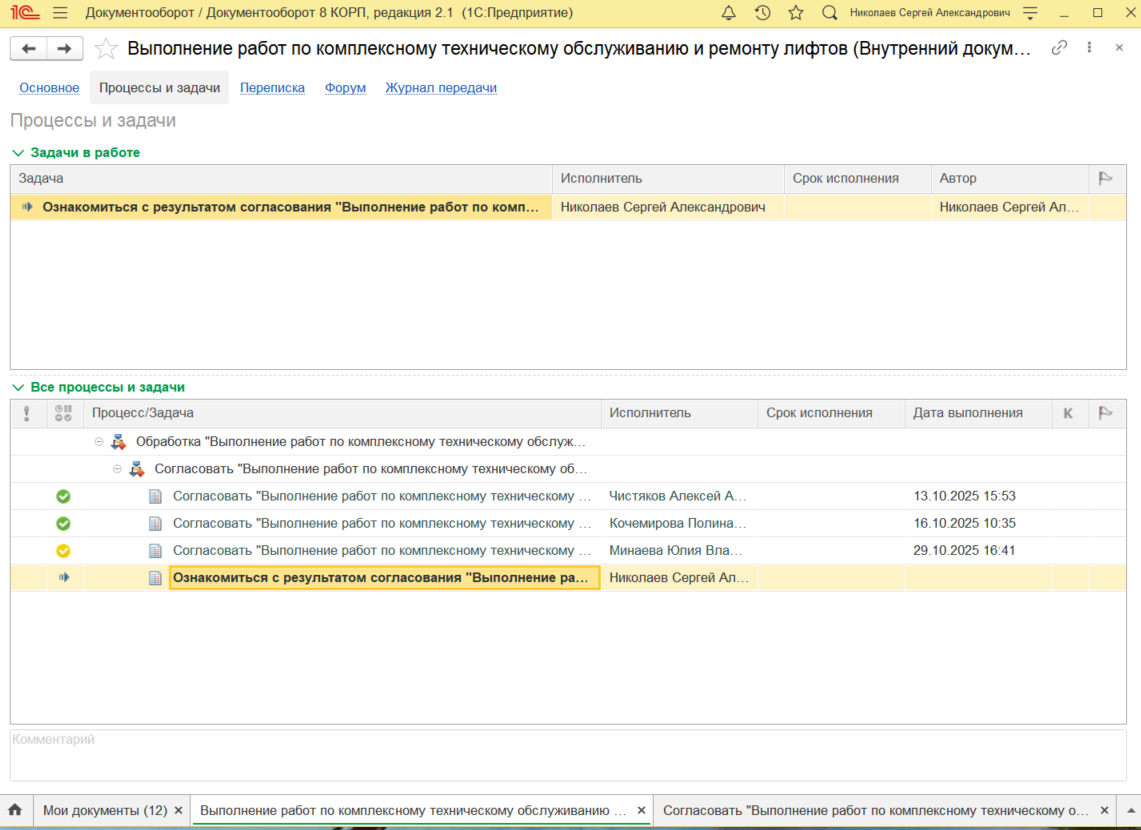Go to the home page icon
Image resolution: width=1141 pixels, height=830 pixels.
(15, 810)
